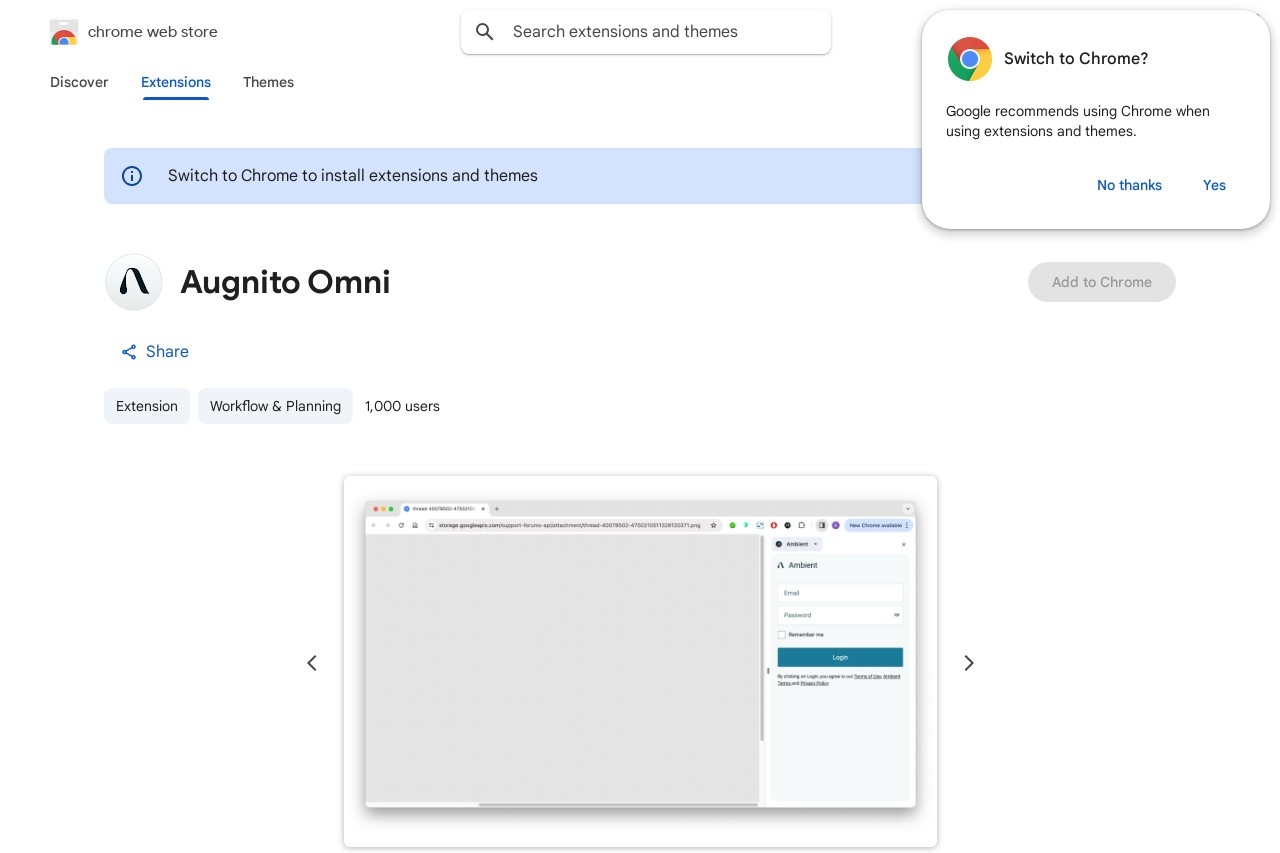
Task: Click the Augnito Omni extension logo
Action: 134,282
